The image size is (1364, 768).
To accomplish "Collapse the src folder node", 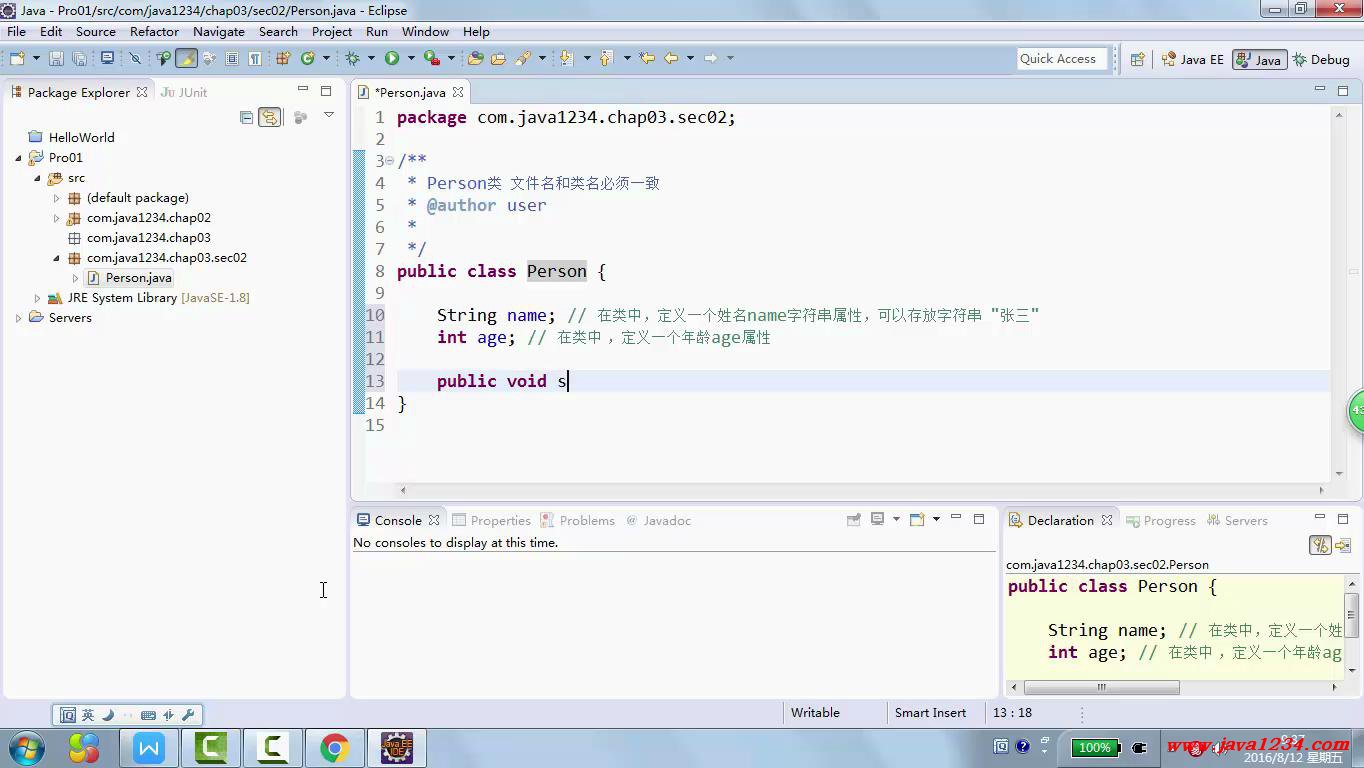I will [x=37, y=178].
